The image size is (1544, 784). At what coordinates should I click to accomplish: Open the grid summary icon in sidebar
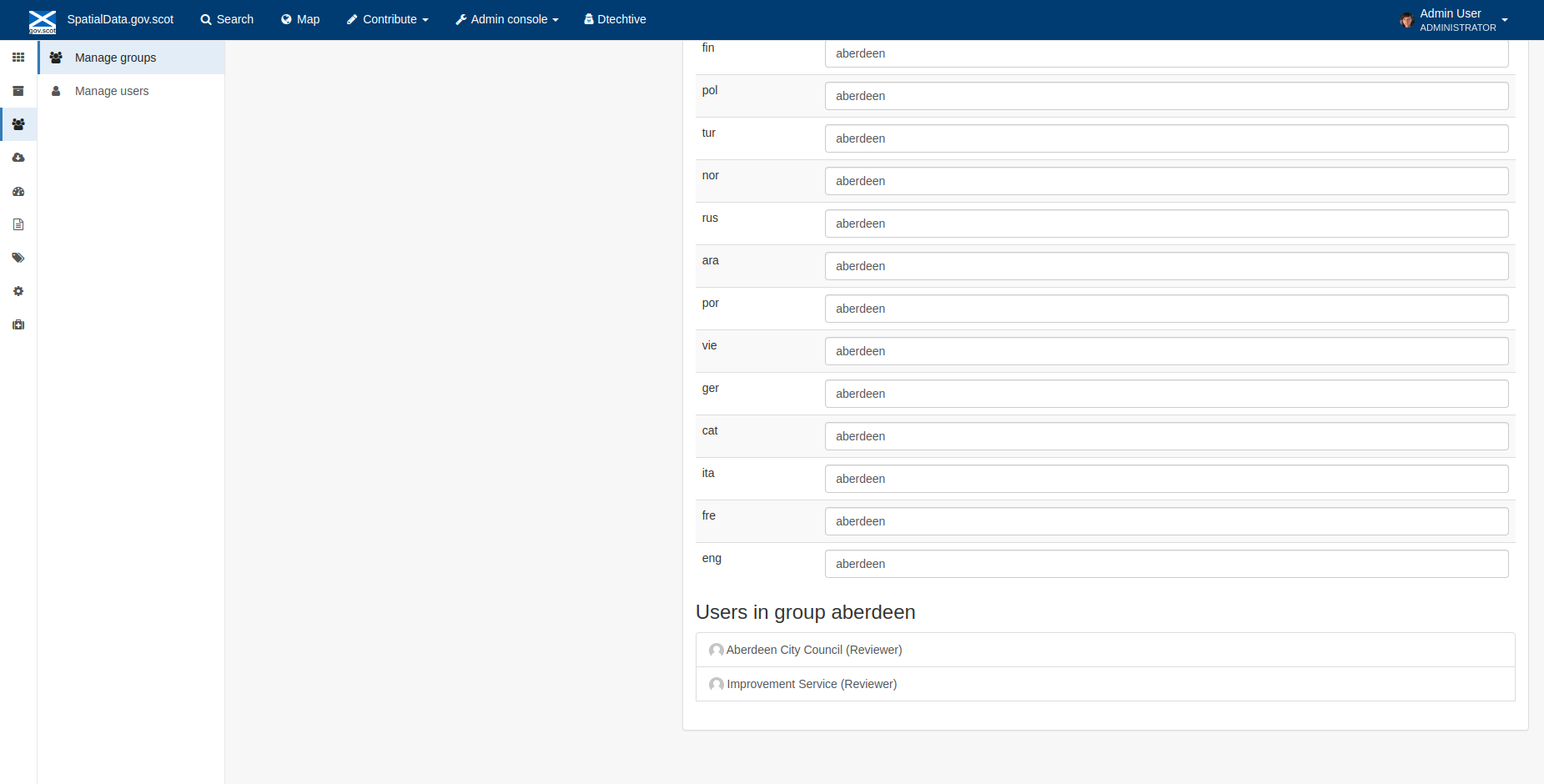point(18,58)
